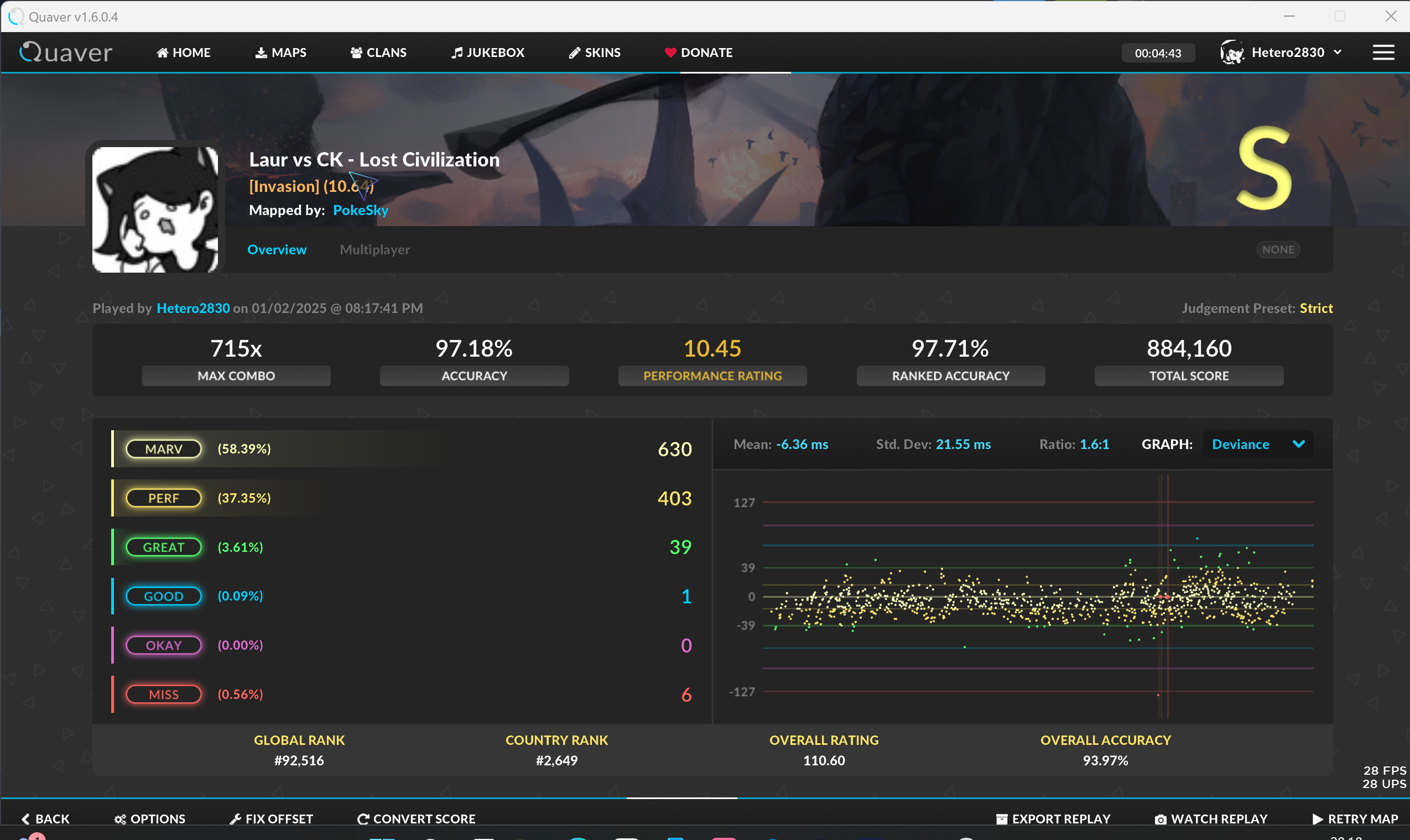Click the song title Lost Civilization
The image size is (1410, 840).
[x=429, y=160]
